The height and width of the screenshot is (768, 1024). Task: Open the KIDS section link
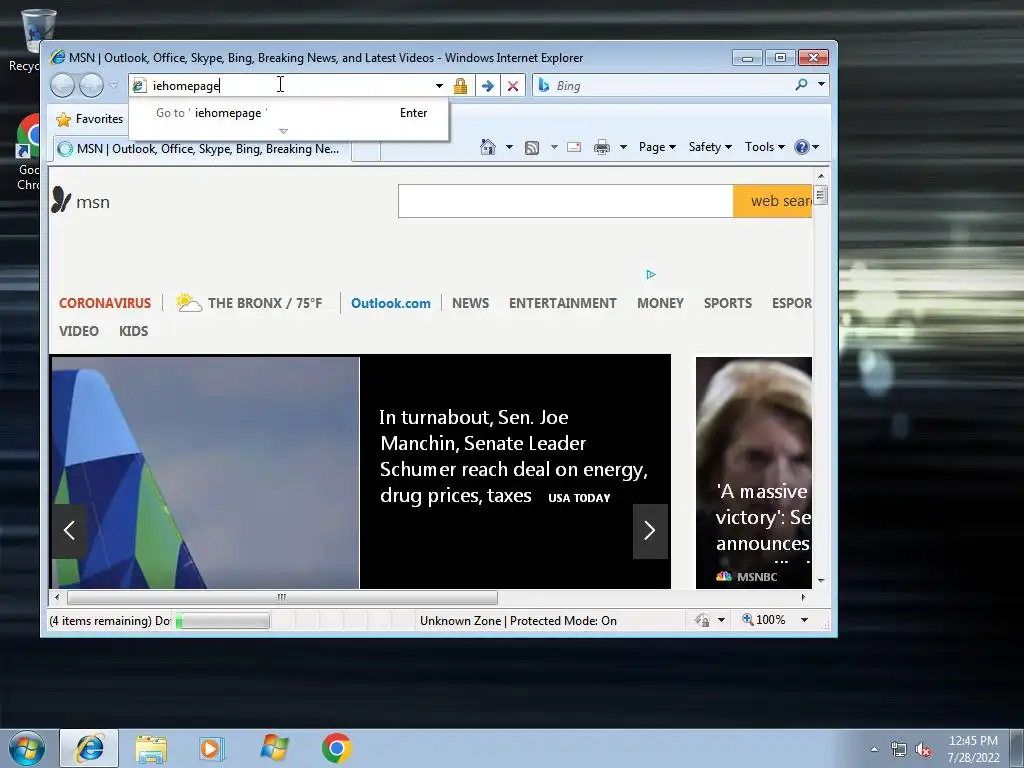tap(133, 331)
